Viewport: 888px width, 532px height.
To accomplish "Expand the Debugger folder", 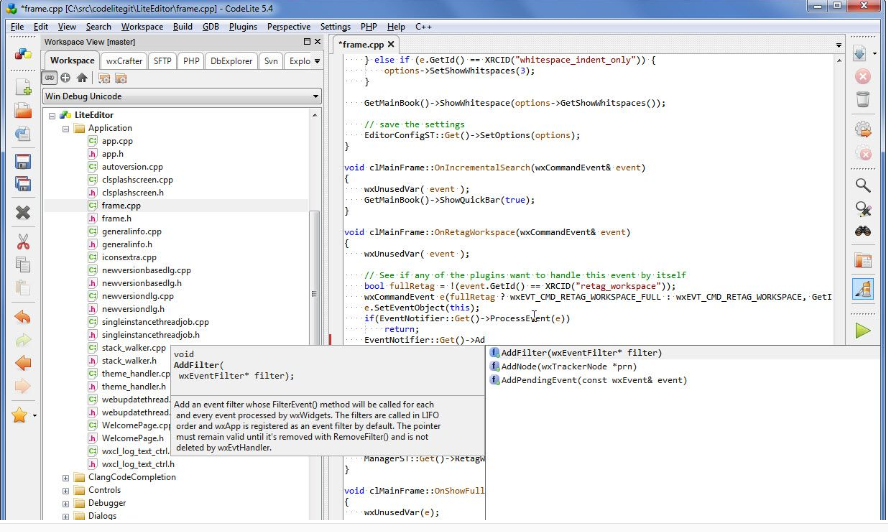I will click(x=66, y=504).
